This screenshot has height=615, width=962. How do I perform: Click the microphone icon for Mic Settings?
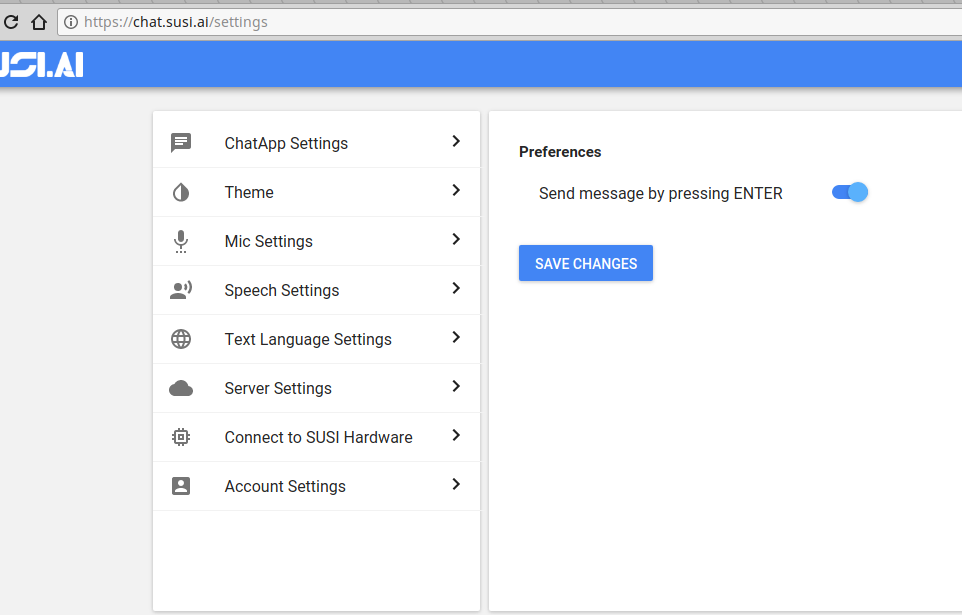point(181,241)
